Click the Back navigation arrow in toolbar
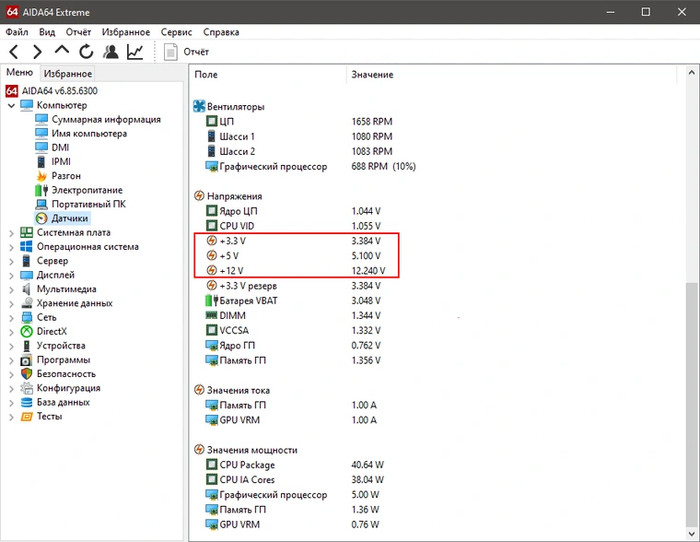The height and width of the screenshot is (542, 700). tap(14, 51)
